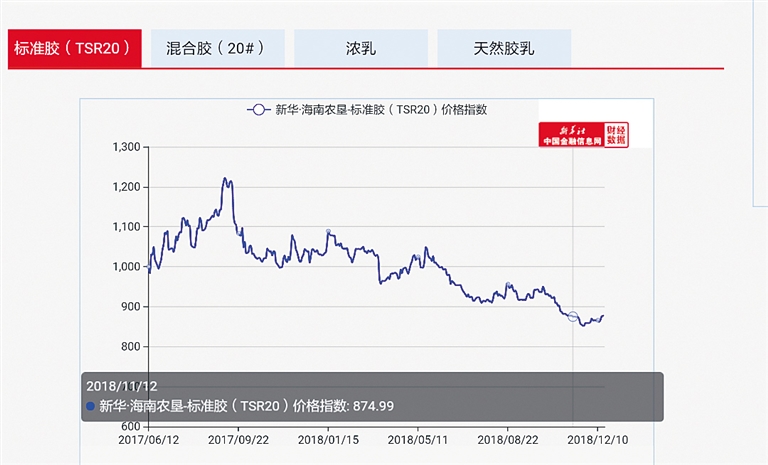768x465 pixels.
Task: Click the 财经数据 badge
Action: (617, 136)
